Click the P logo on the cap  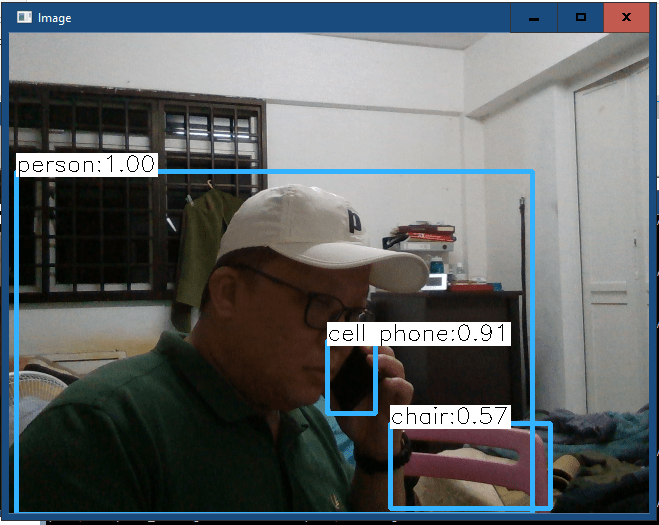click(354, 222)
